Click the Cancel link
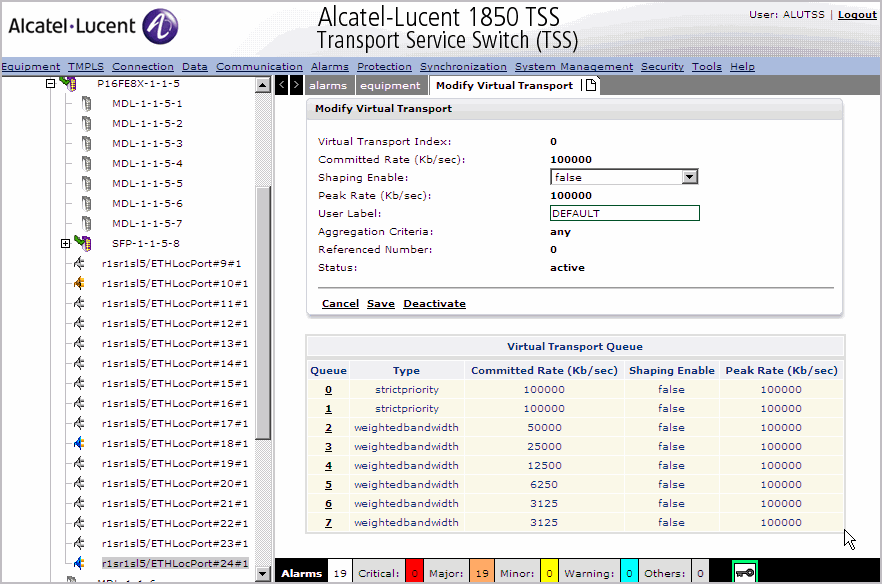The width and height of the screenshot is (882, 584). [x=340, y=304]
